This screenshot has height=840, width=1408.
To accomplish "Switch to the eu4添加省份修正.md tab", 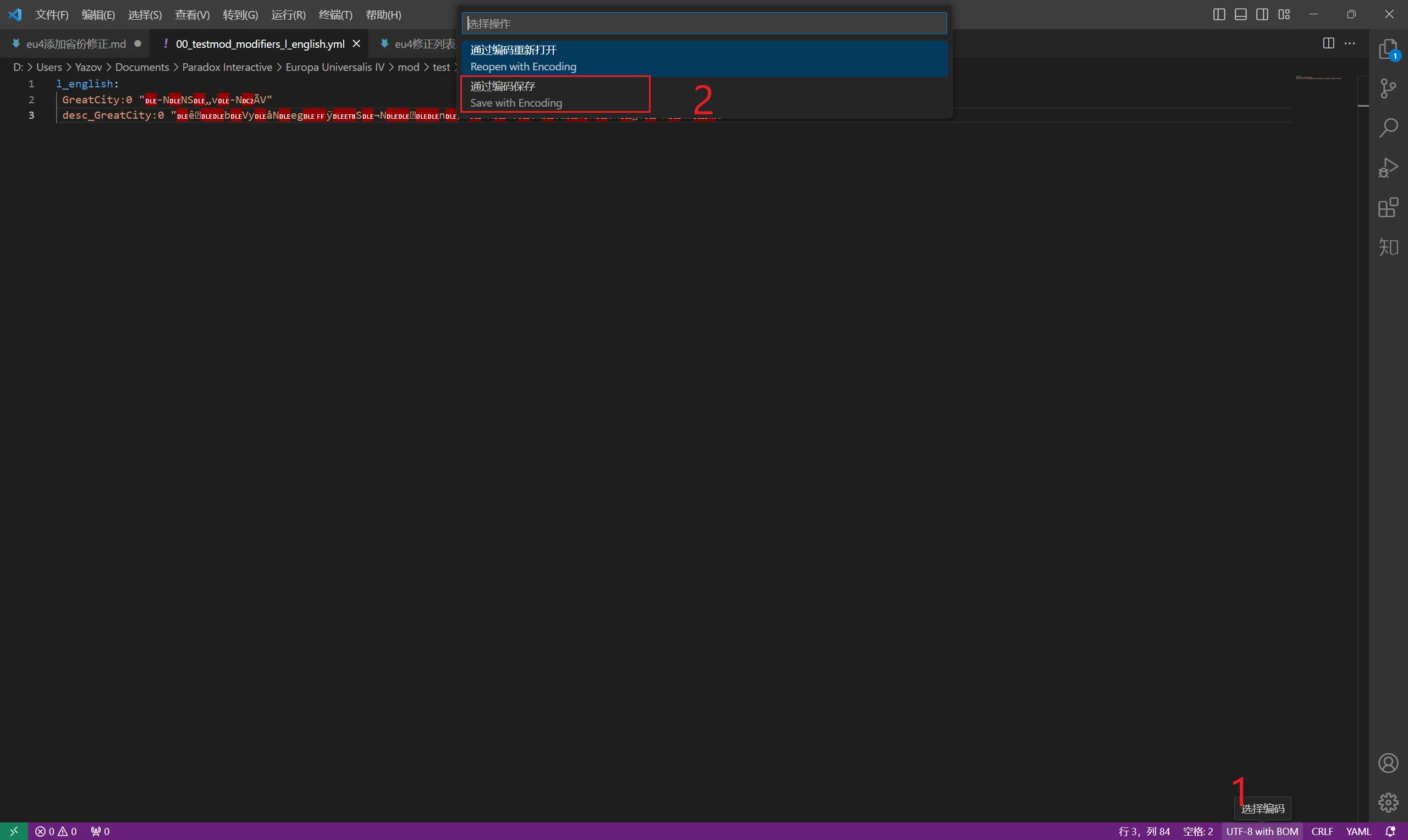I will pyautogui.click(x=76, y=43).
